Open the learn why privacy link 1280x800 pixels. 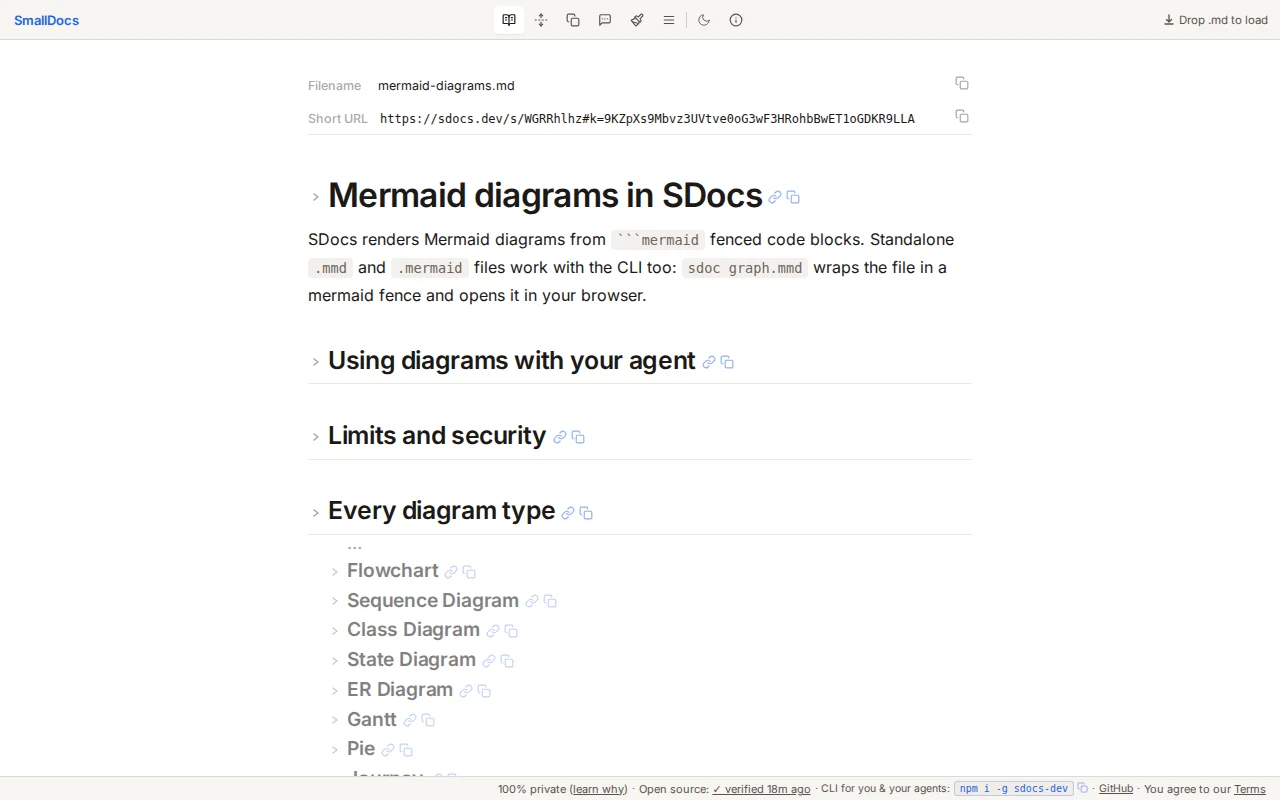(599, 789)
